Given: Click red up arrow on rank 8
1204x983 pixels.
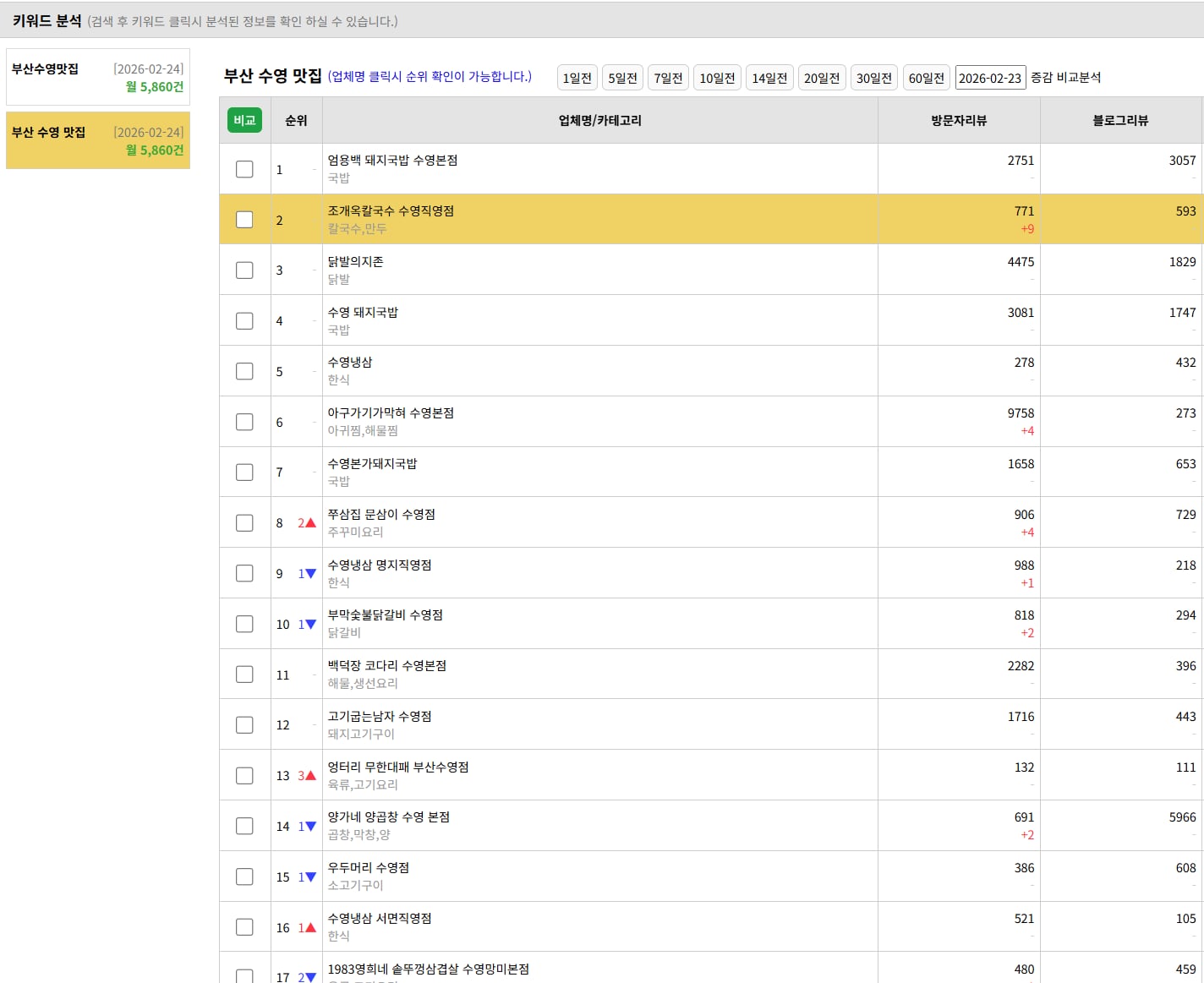Looking at the screenshot, I should (x=310, y=523).
